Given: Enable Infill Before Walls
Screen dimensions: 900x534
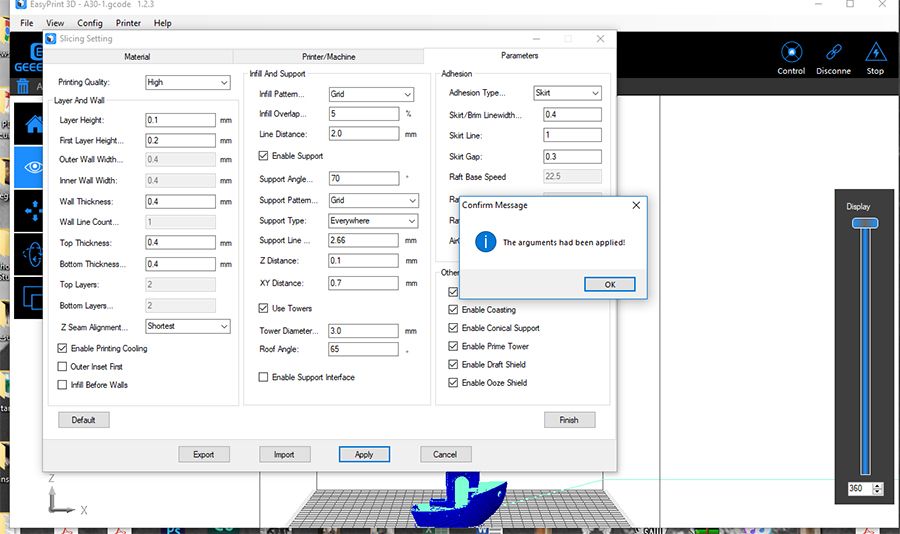Looking at the screenshot, I should click(x=63, y=385).
